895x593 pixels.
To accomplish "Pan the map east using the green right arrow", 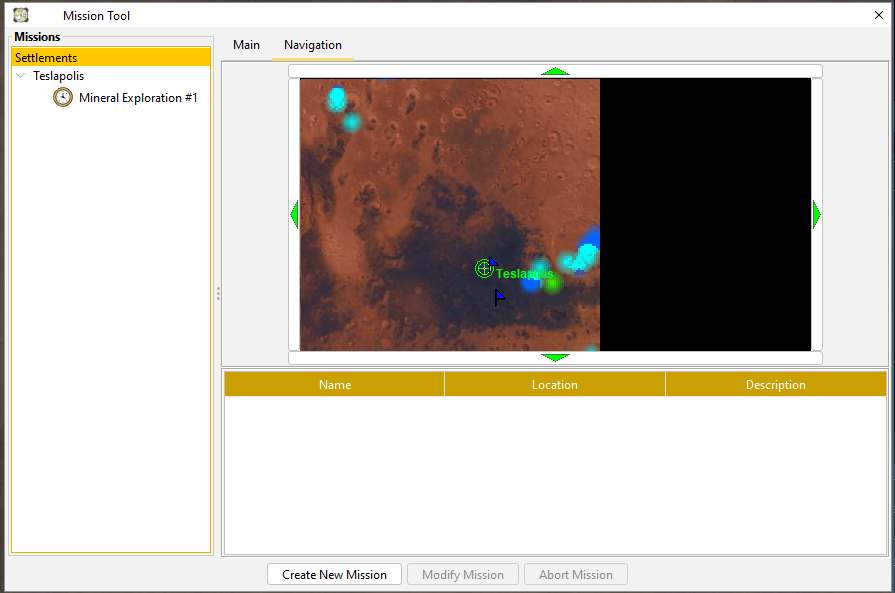I will click(x=816, y=213).
